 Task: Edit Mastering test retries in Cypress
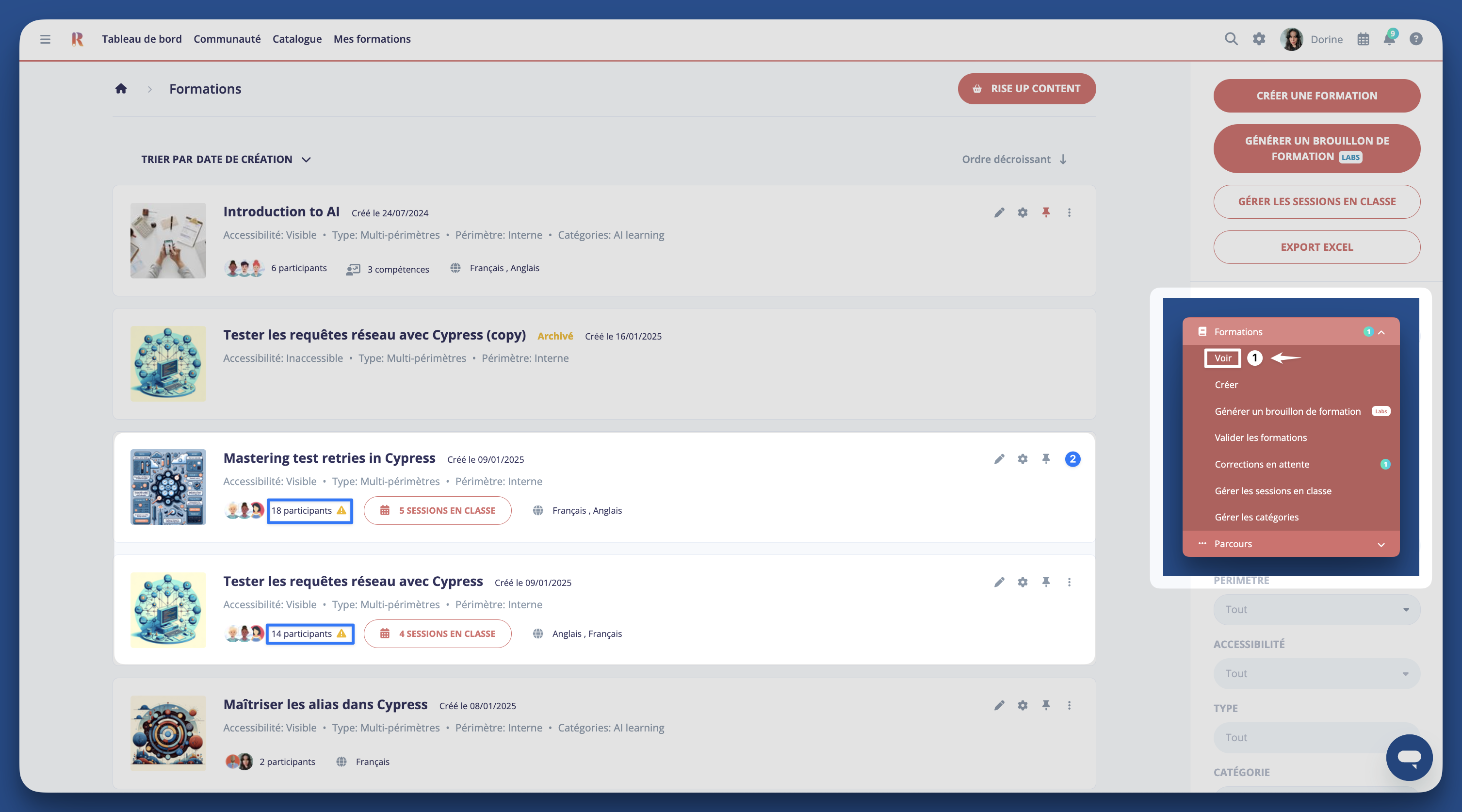pos(999,459)
